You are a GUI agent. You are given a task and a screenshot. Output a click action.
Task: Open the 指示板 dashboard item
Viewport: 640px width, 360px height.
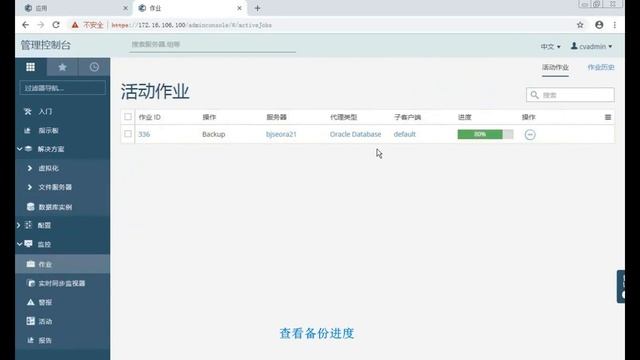(49, 131)
